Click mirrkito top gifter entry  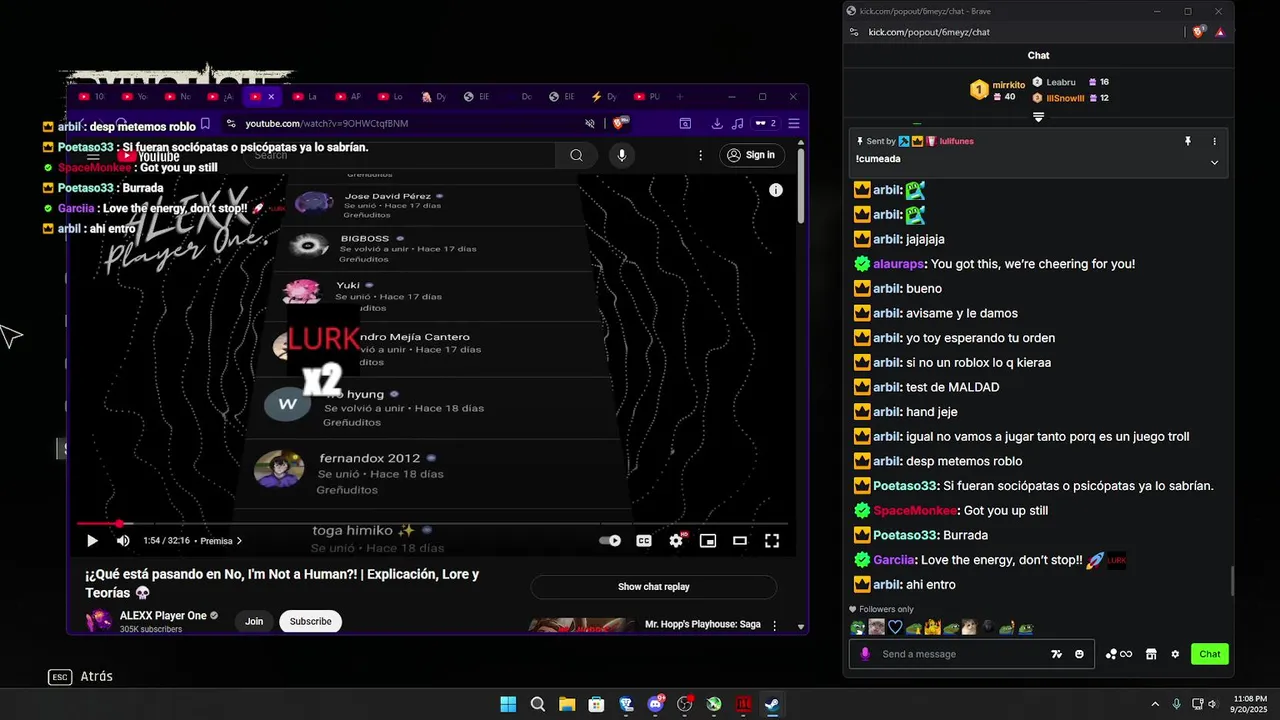997,90
